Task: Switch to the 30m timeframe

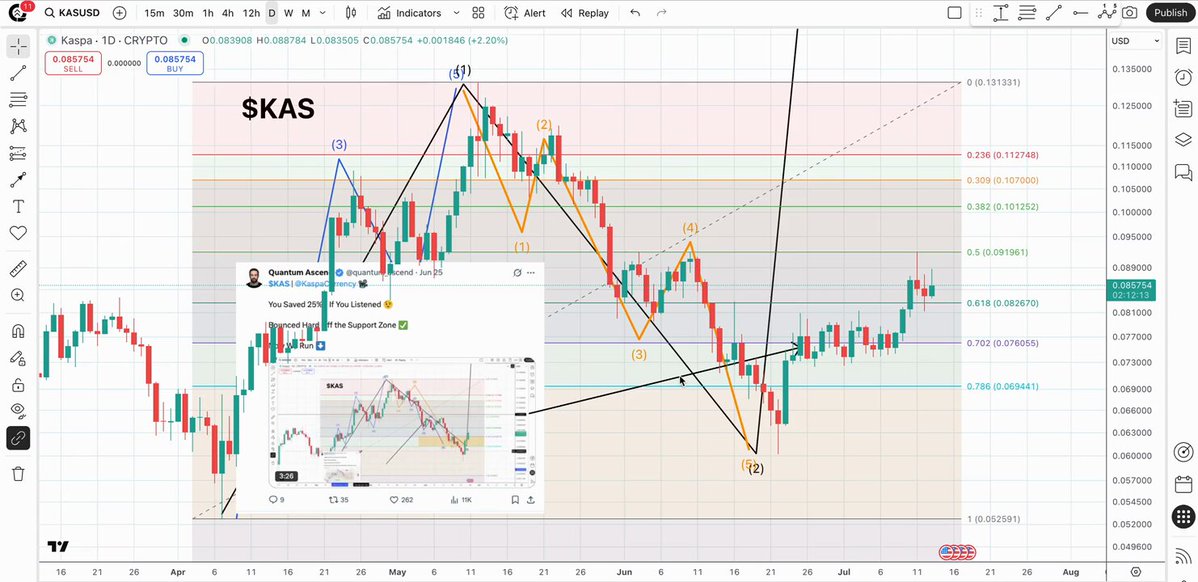Action: tap(183, 13)
